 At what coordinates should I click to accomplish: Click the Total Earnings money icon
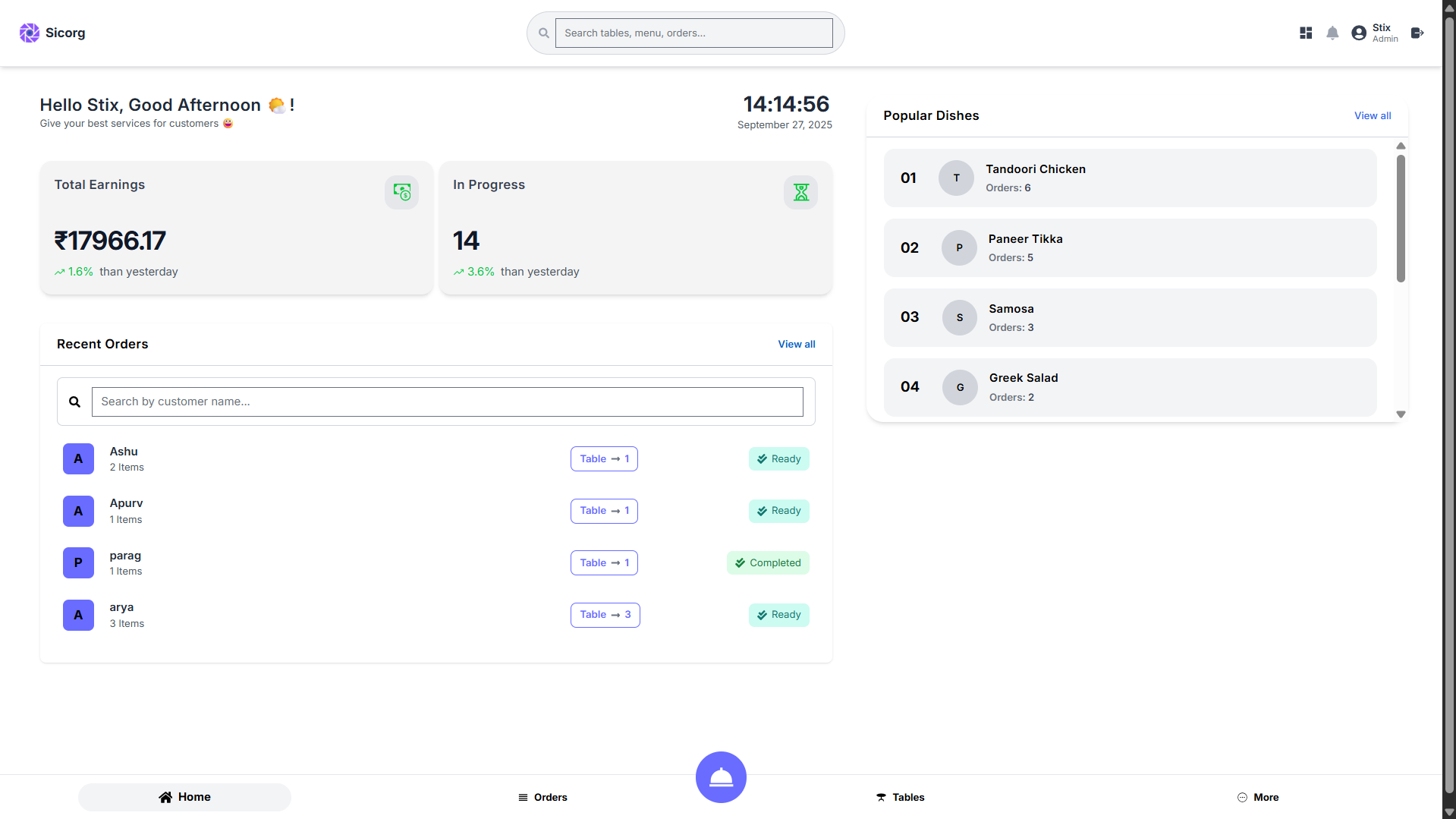point(401,193)
